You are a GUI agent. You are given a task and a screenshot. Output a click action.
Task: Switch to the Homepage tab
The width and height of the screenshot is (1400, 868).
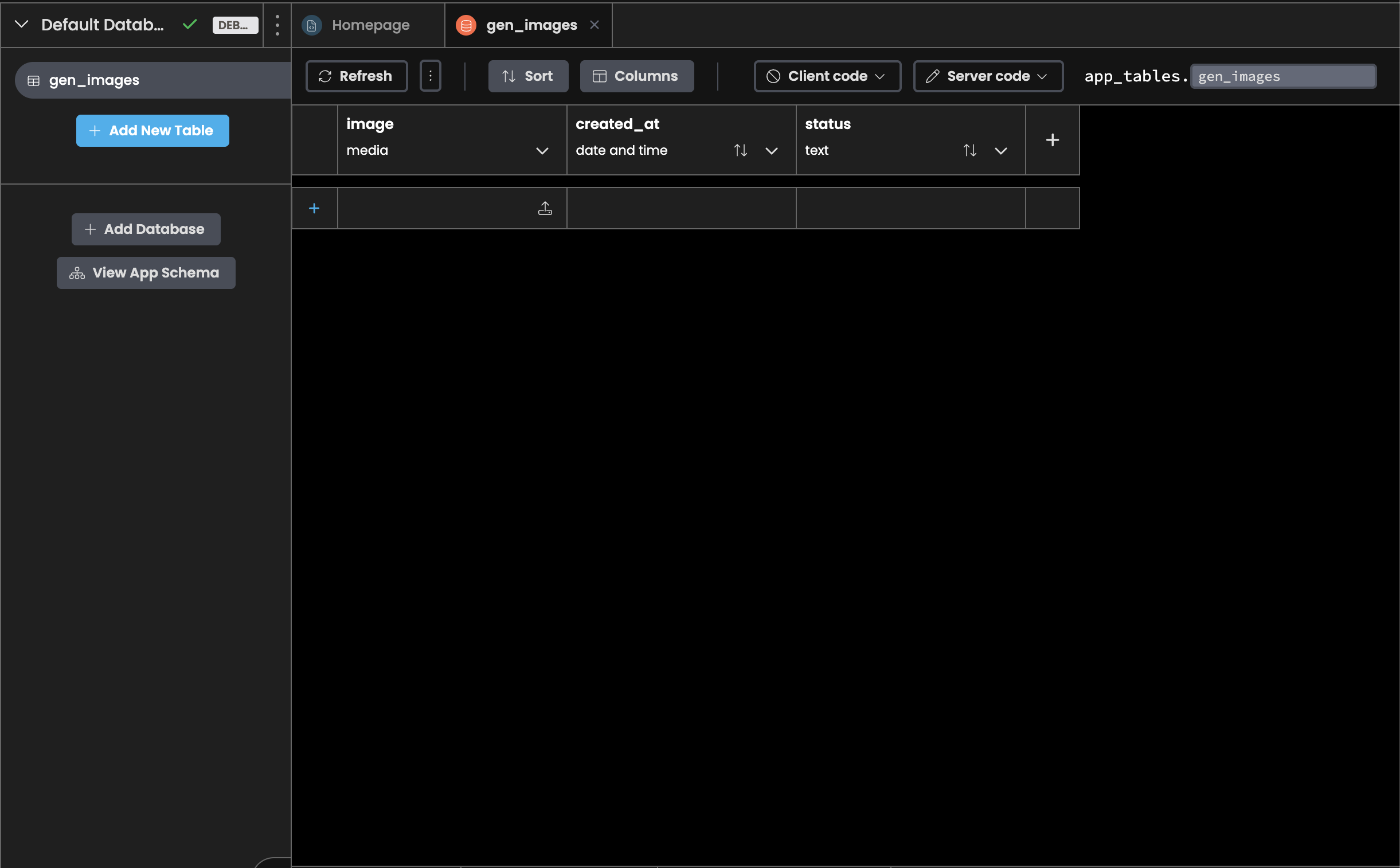tap(370, 25)
